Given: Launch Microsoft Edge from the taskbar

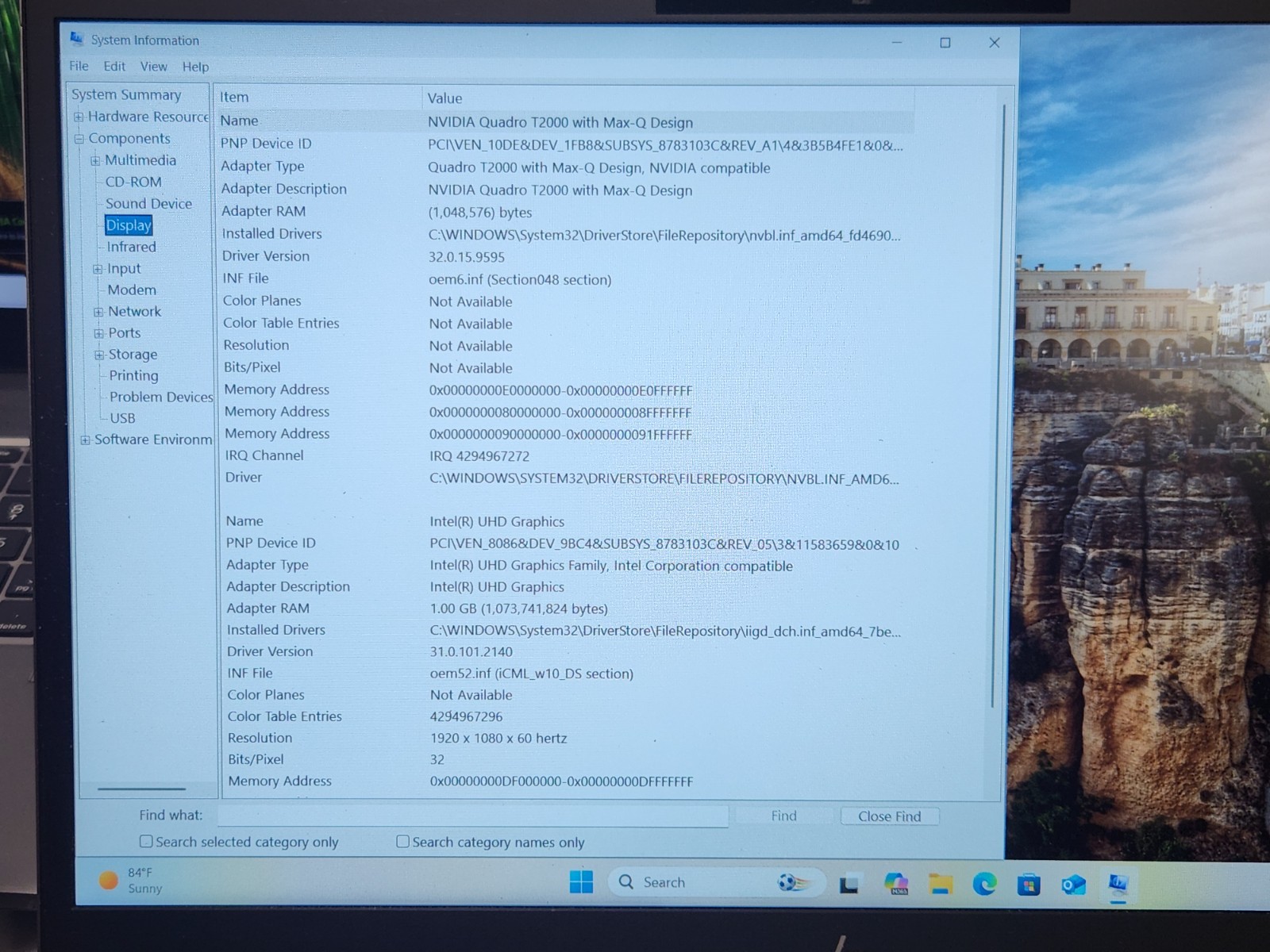Looking at the screenshot, I should (x=985, y=883).
